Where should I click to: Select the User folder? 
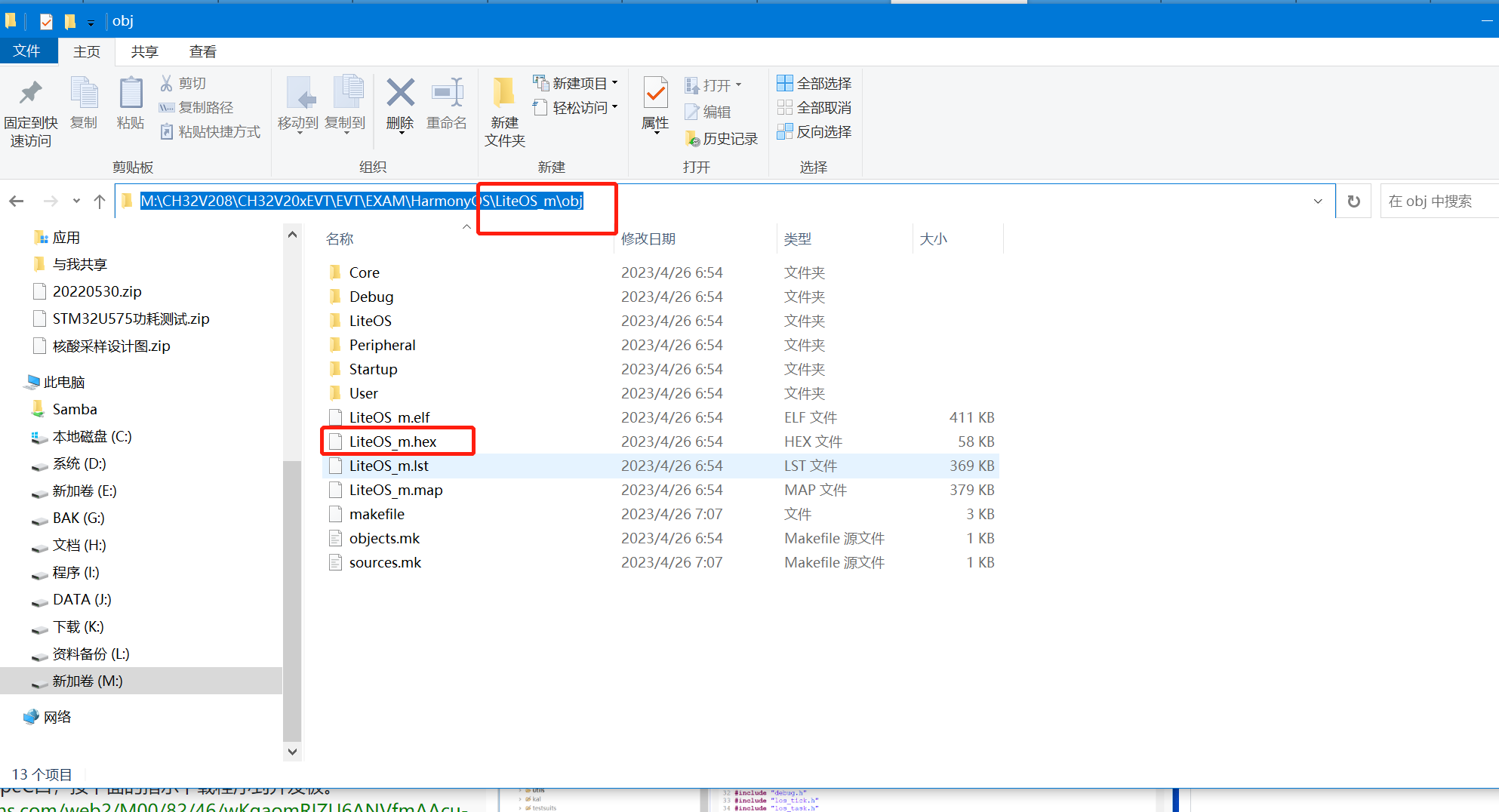point(363,393)
